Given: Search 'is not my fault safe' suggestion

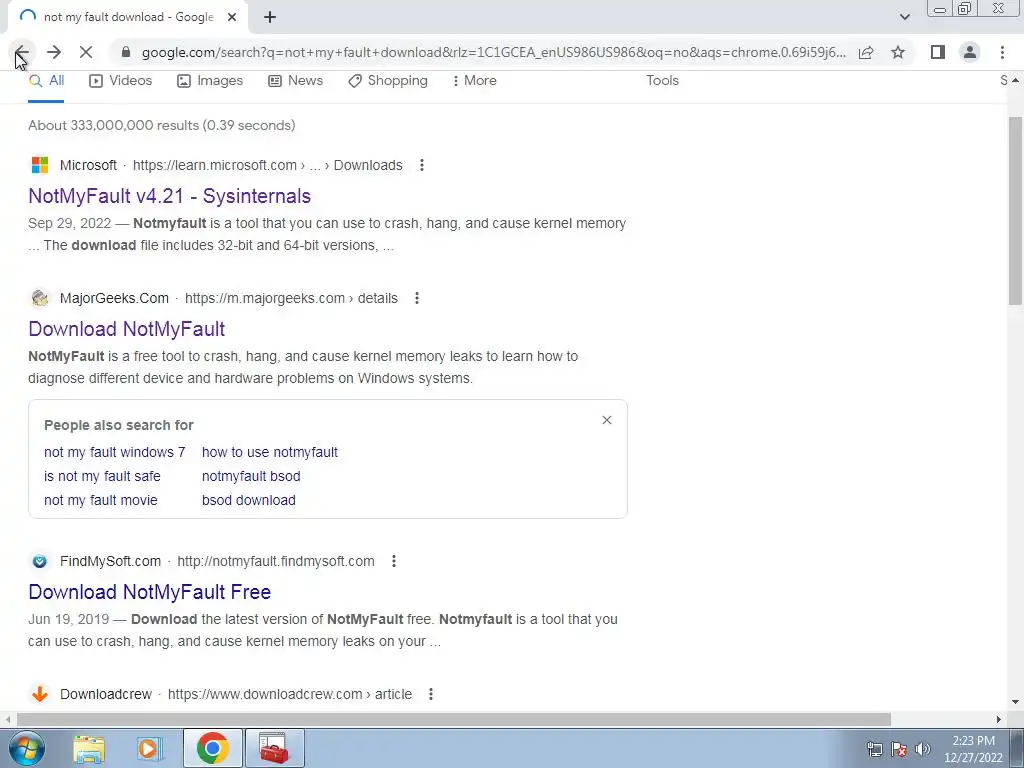Looking at the screenshot, I should [x=102, y=476].
